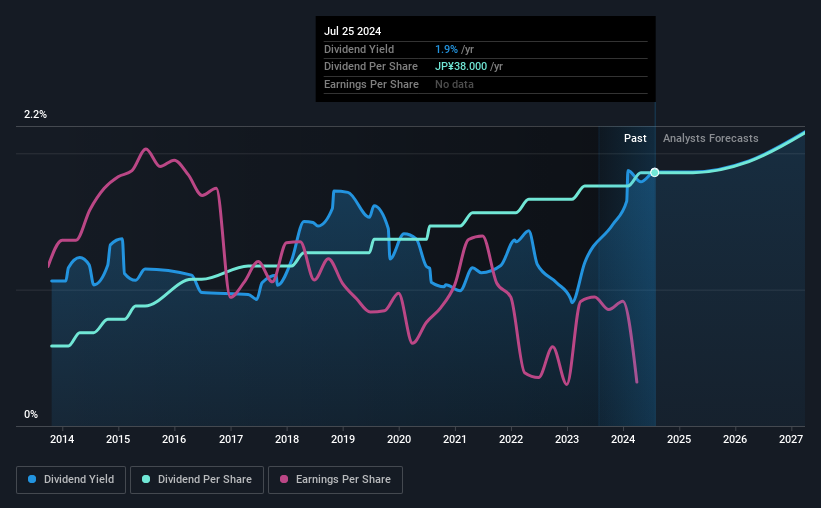This screenshot has width=821, height=508.
Task: Click the 'Analysts Forecasts' label
Action: tap(711, 138)
